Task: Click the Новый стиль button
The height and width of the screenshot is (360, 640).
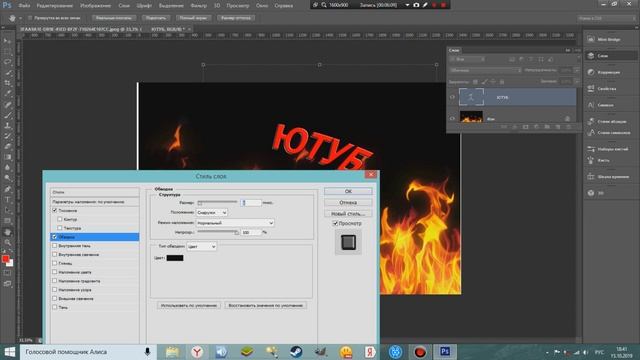Action: [348, 214]
